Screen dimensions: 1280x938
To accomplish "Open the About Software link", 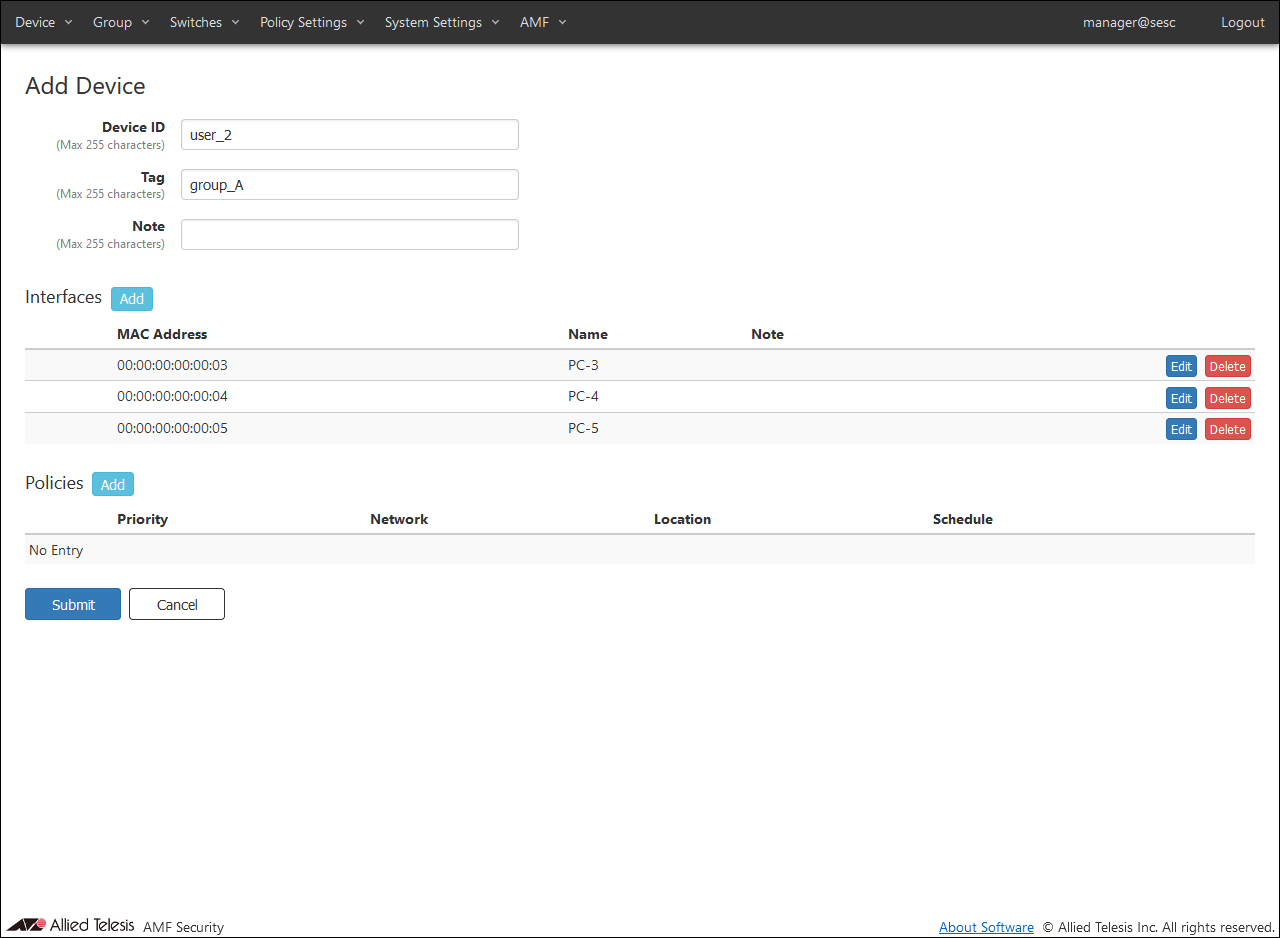I will (x=986, y=927).
